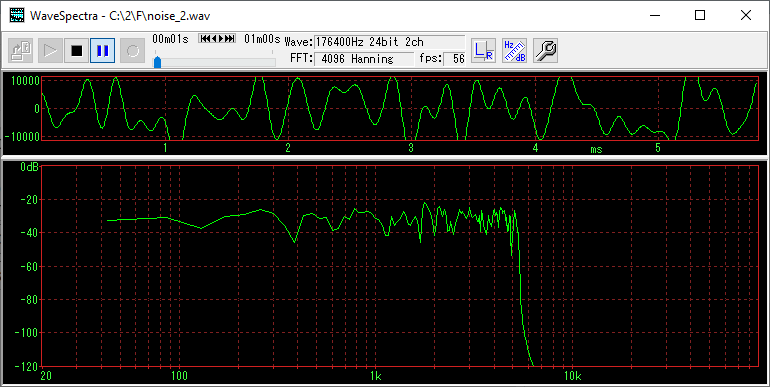Click the Record circle button
Viewport: 770px width, 387px height.
pos(133,51)
